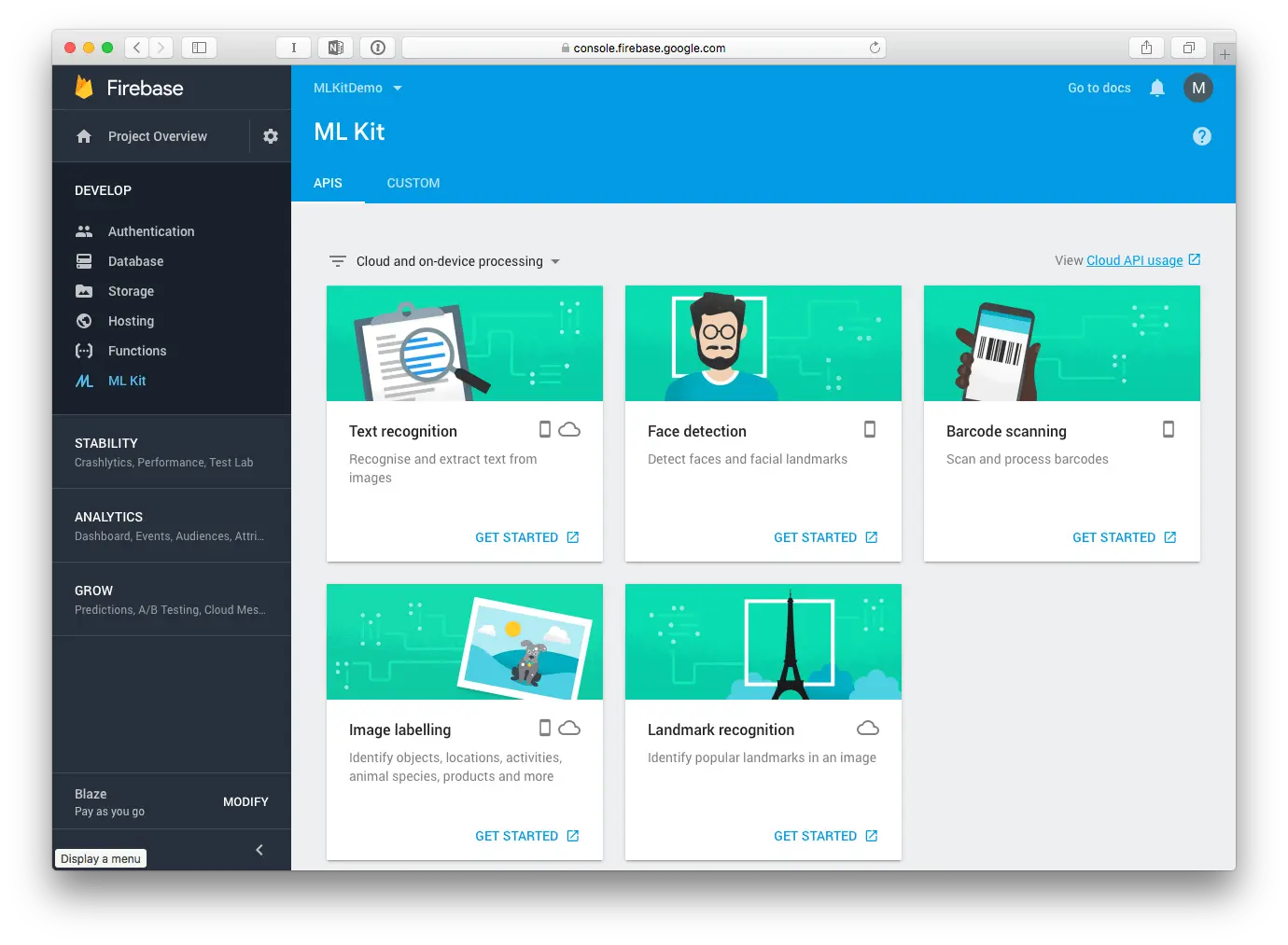This screenshot has height=945, width=1288.
Task: Click the phone icon on Image labelling card
Action: click(545, 728)
